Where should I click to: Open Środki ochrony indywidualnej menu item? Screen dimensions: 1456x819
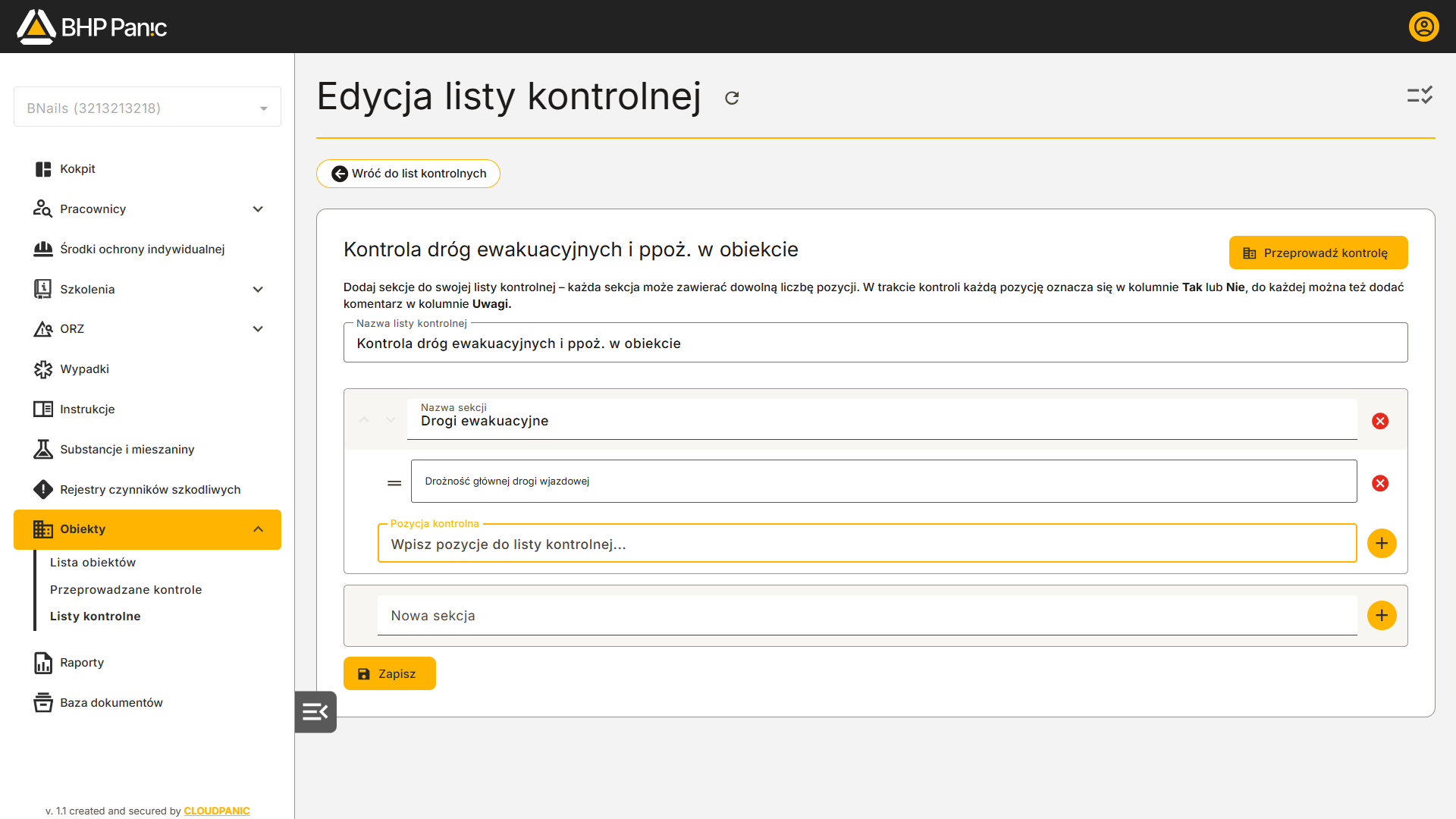point(147,249)
